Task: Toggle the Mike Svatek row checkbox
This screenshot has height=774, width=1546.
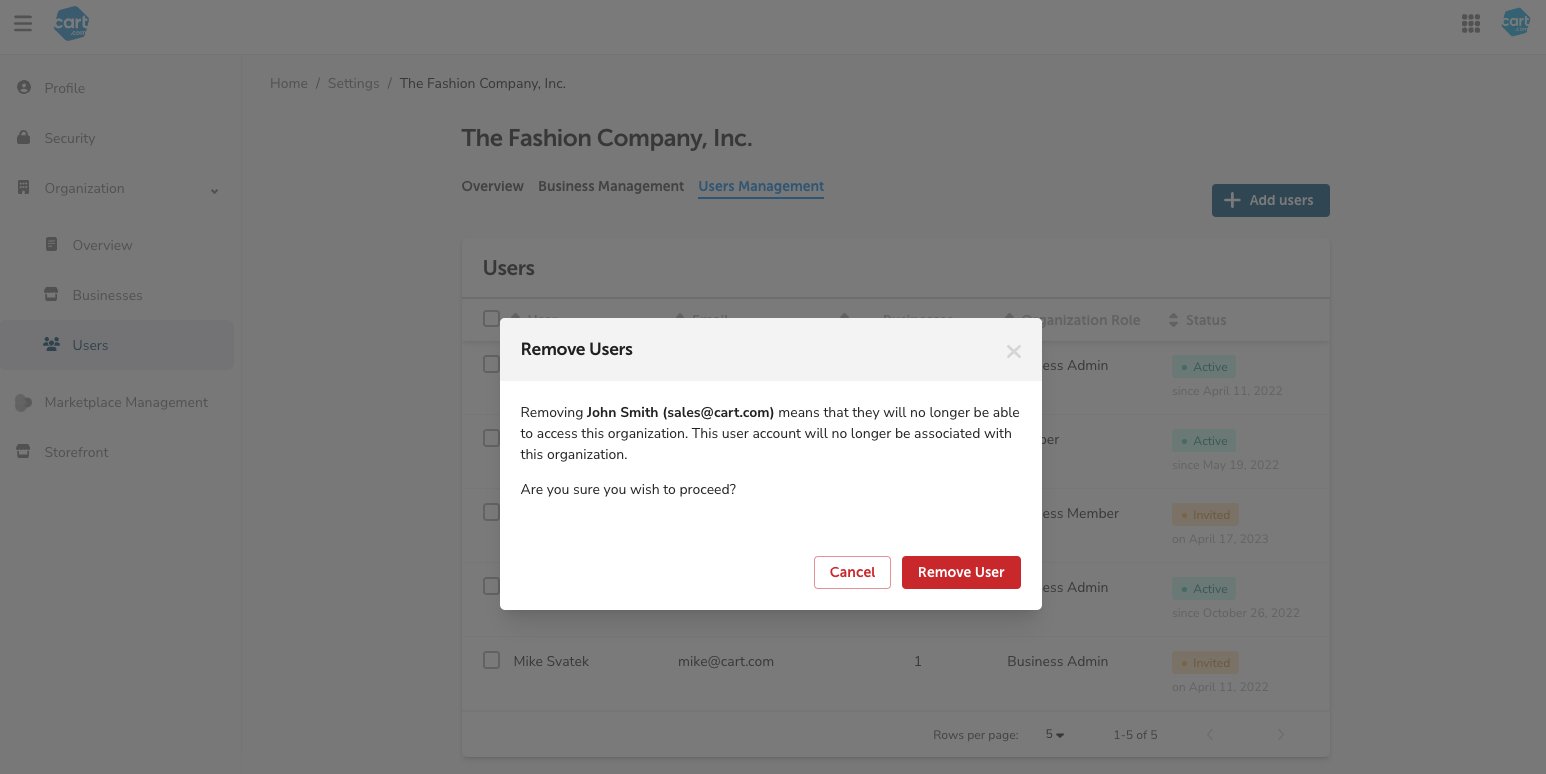Action: click(x=491, y=661)
